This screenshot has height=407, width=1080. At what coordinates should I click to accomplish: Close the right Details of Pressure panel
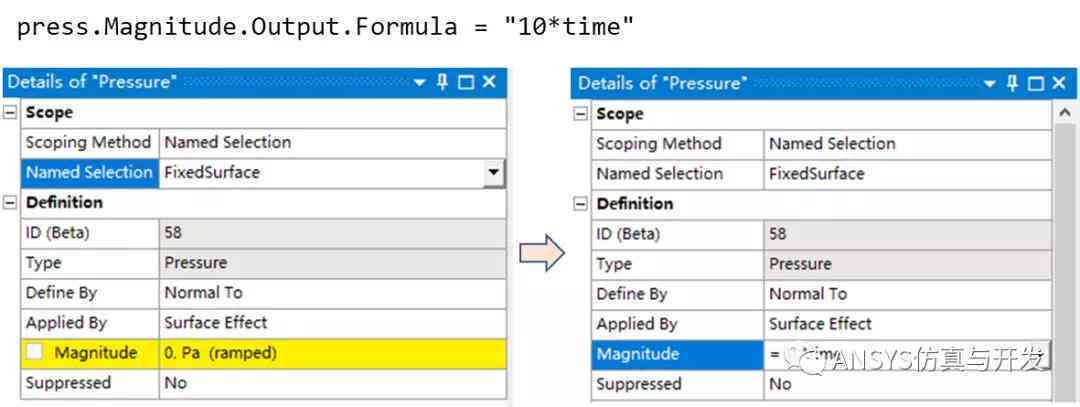tap(1059, 83)
